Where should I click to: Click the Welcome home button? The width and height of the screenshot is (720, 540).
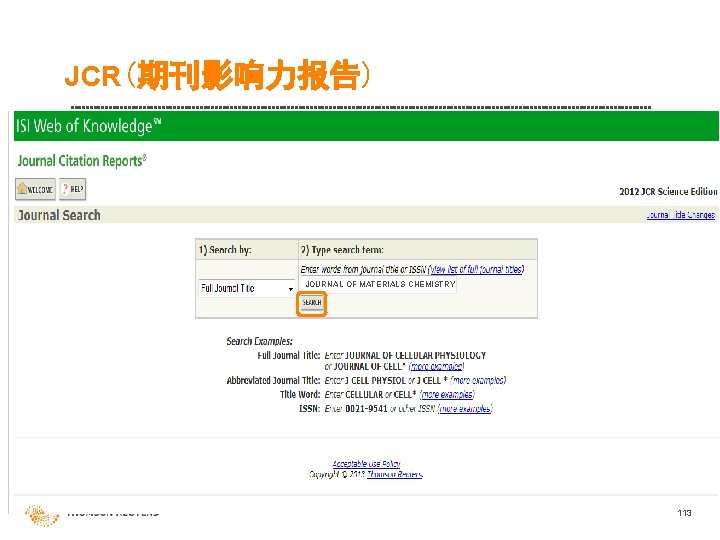point(35,189)
